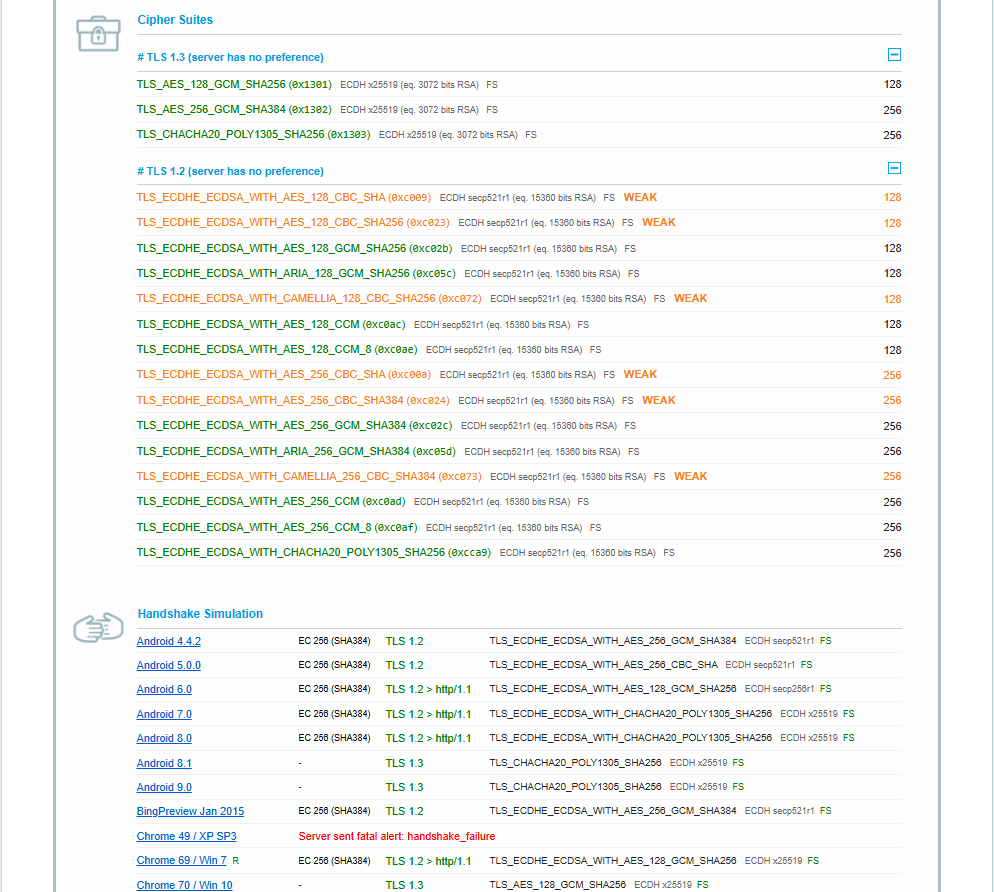Open the Android 5.0.0 client details
The height and width of the screenshot is (892, 994).
[x=168, y=665]
